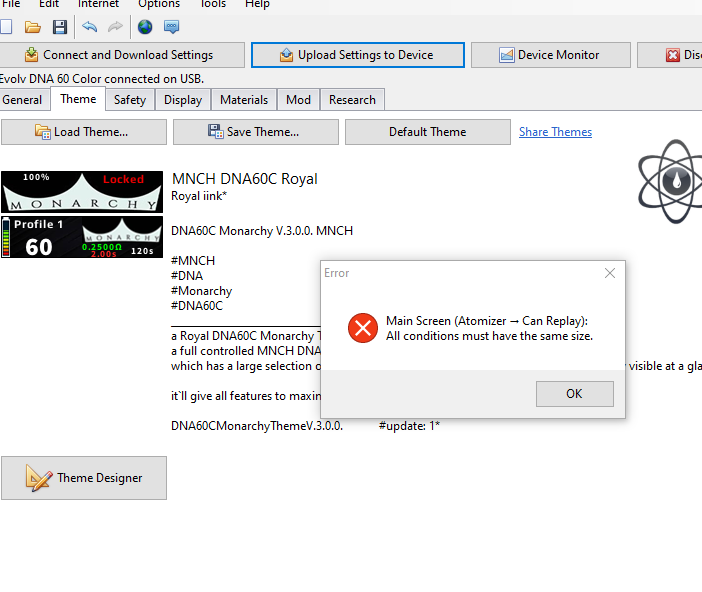The image size is (702, 592).
Task: Click the redo arrow icon
Action: pyautogui.click(x=115, y=27)
